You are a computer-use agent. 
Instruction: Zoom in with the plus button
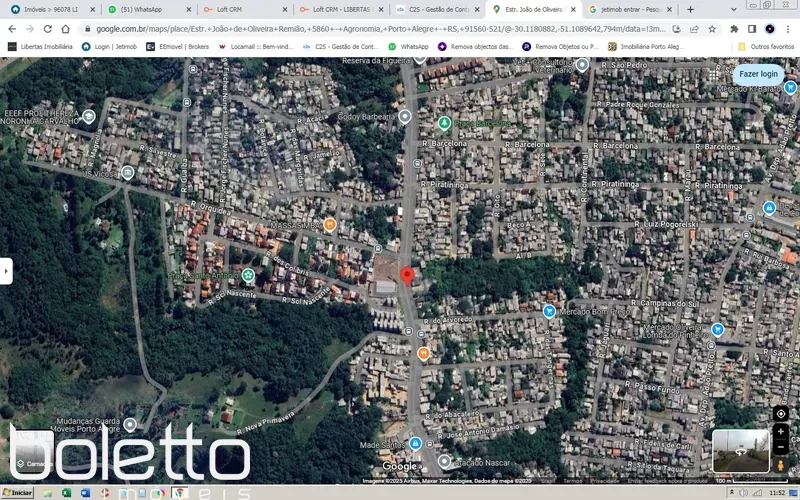pyautogui.click(x=781, y=432)
